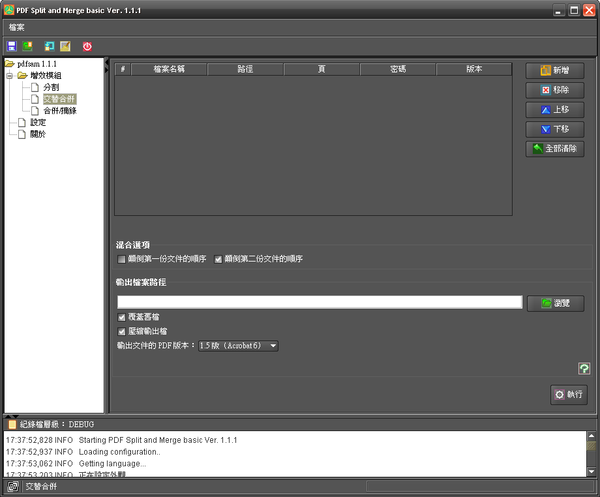This screenshot has height=497, width=600.
Task: Click the log panel scroll down arrow
Action: tap(591, 472)
